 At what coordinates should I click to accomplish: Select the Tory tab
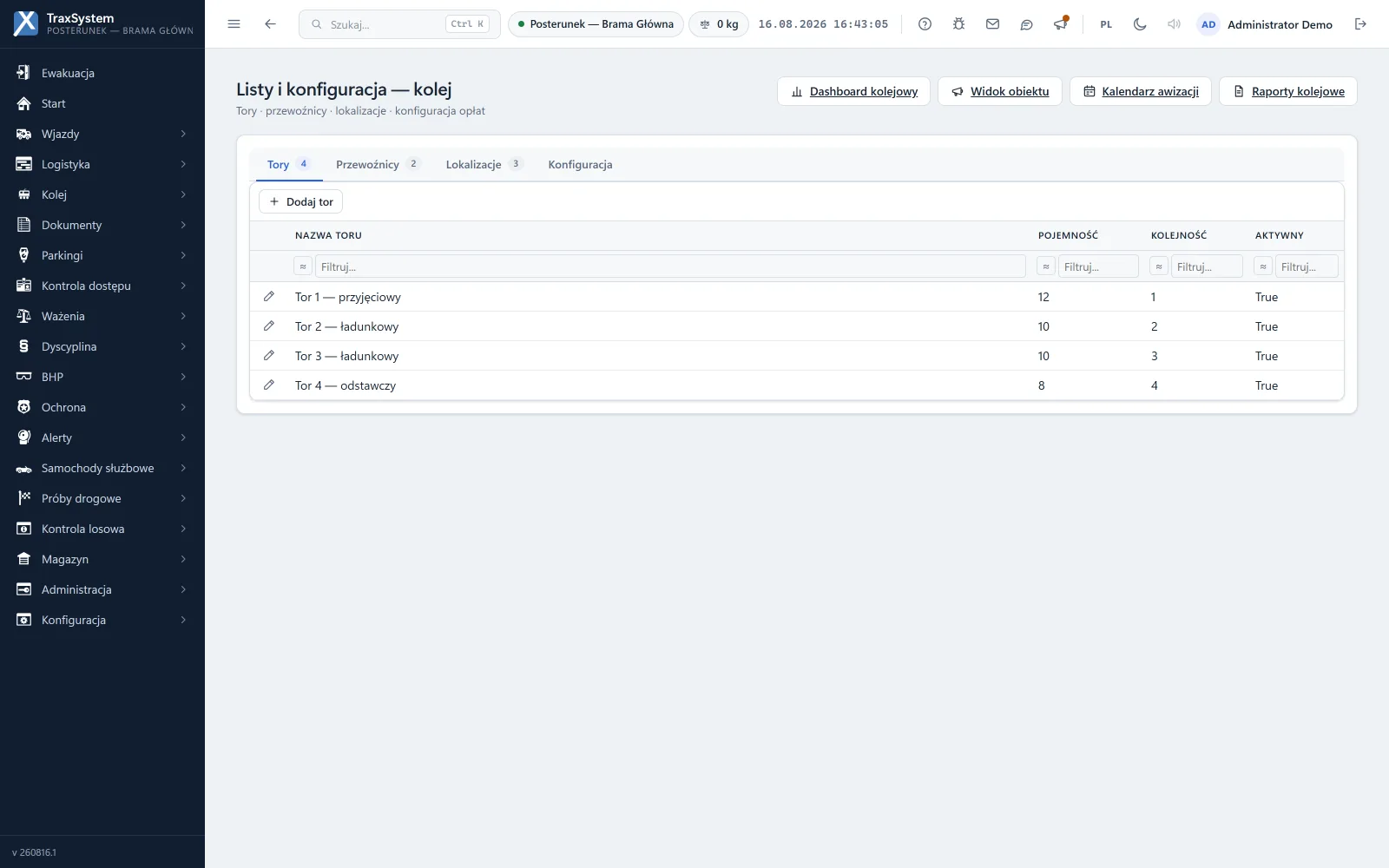289,164
